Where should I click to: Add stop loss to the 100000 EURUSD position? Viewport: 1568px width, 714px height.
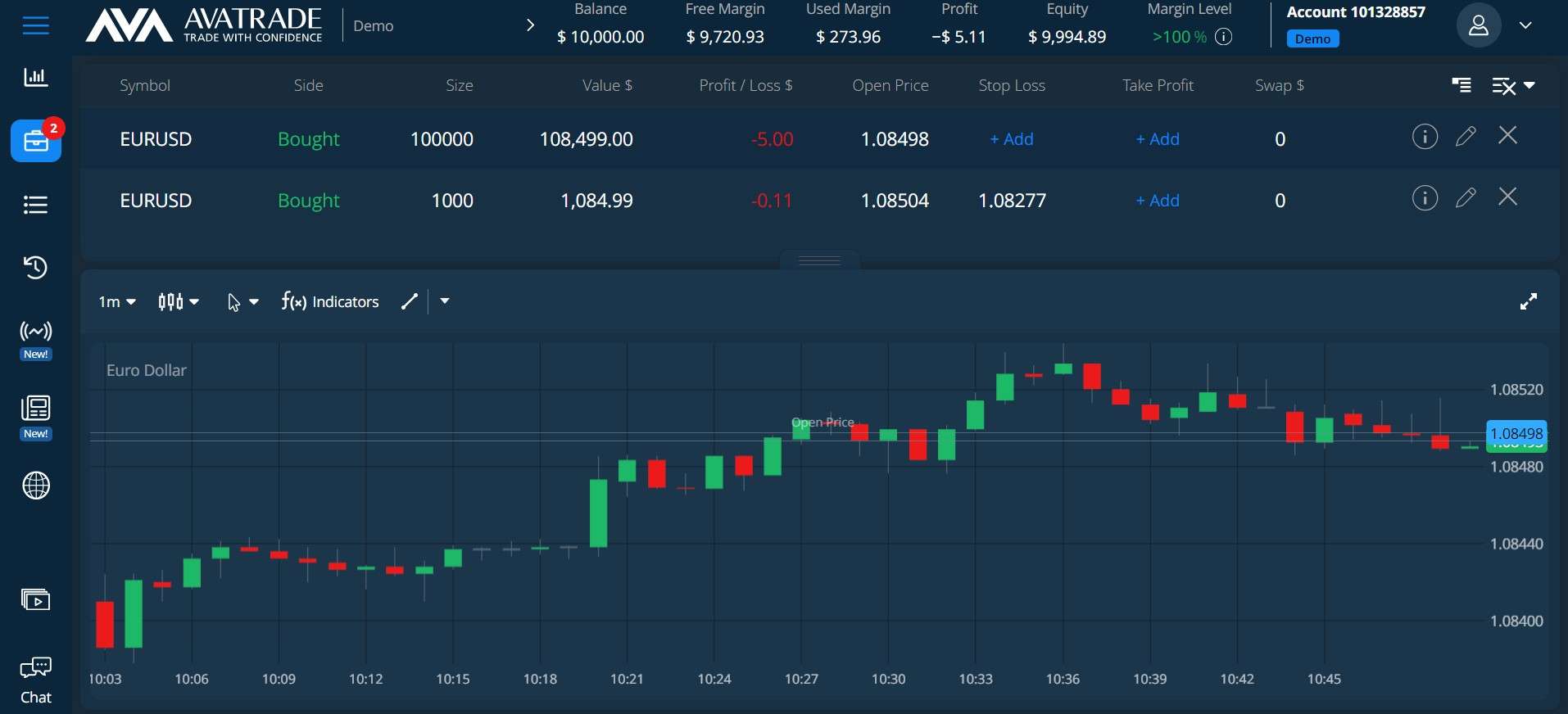coord(1012,139)
